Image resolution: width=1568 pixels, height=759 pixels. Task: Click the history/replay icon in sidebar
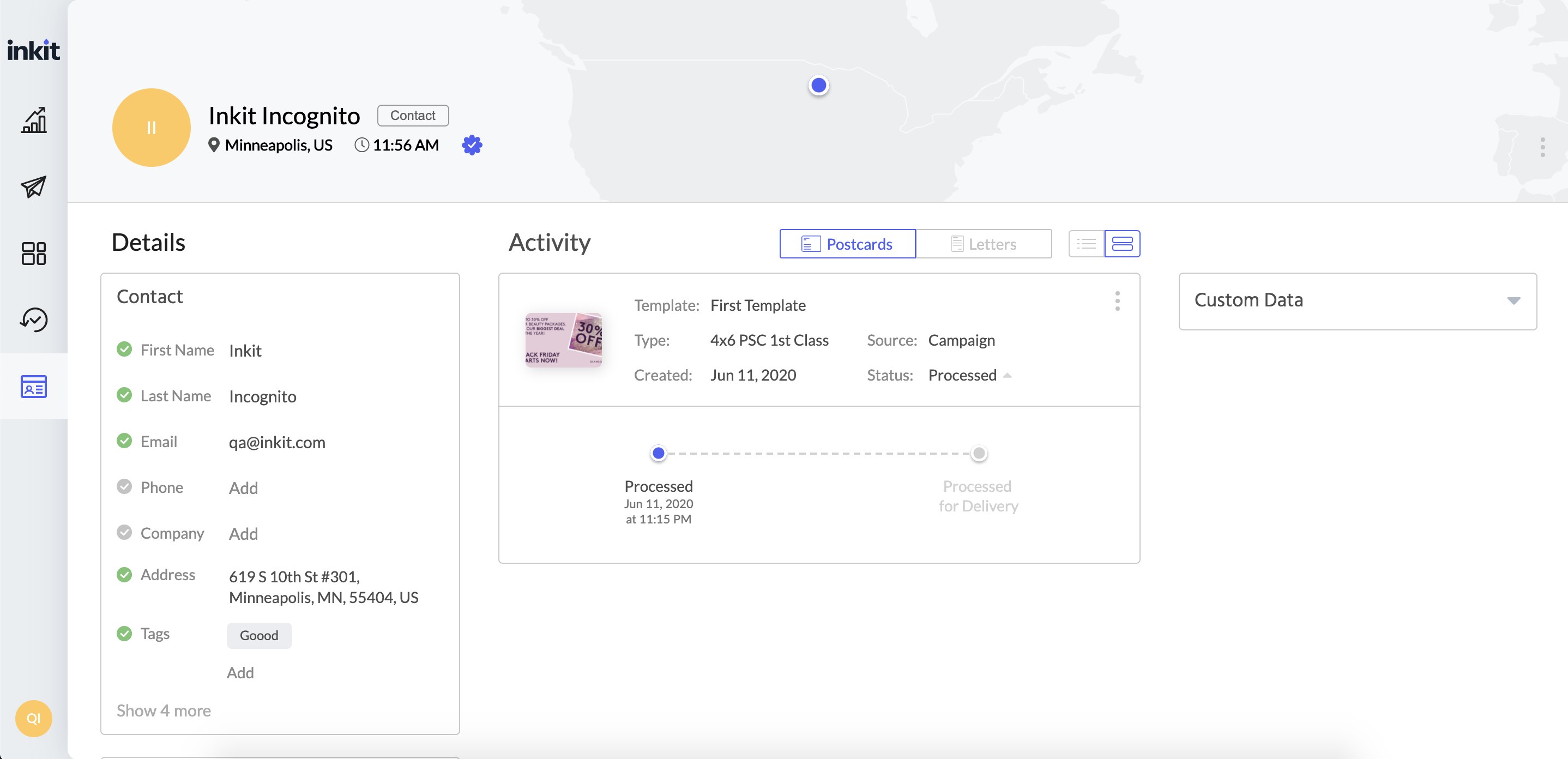coord(33,320)
